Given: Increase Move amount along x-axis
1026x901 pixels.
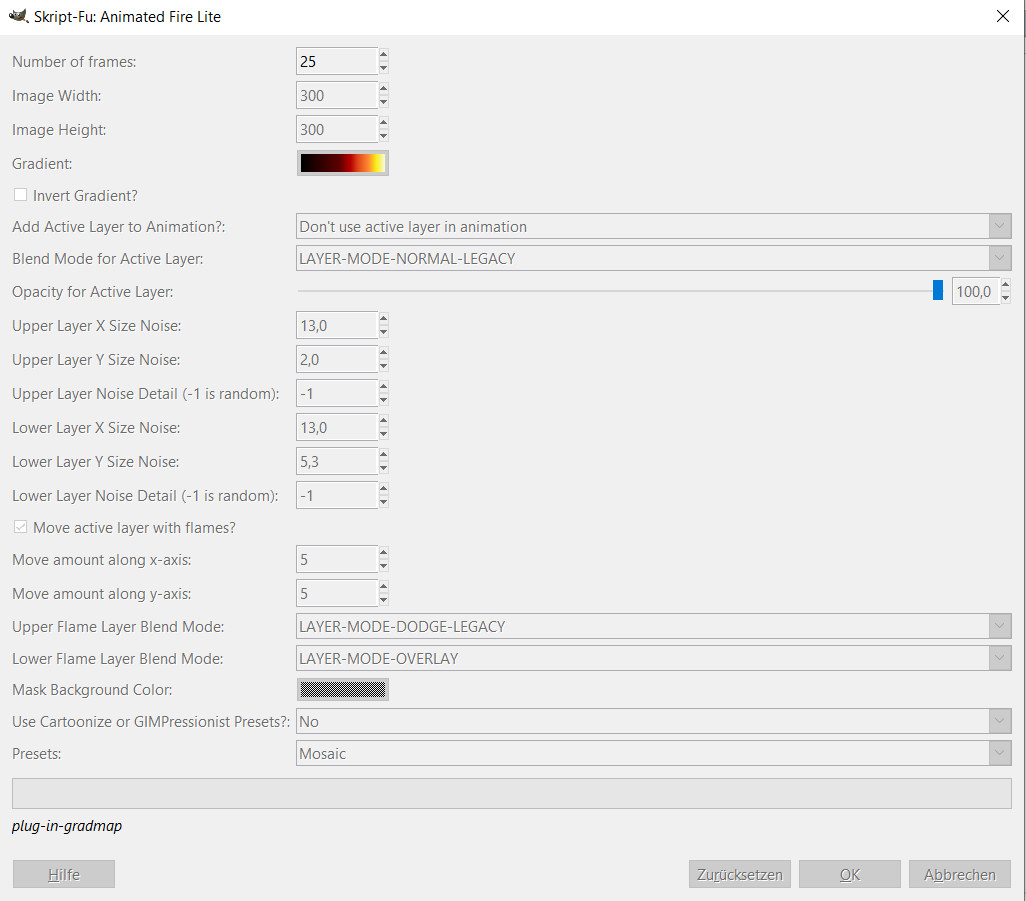Looking at the screenshot, I should pos(383,553).
